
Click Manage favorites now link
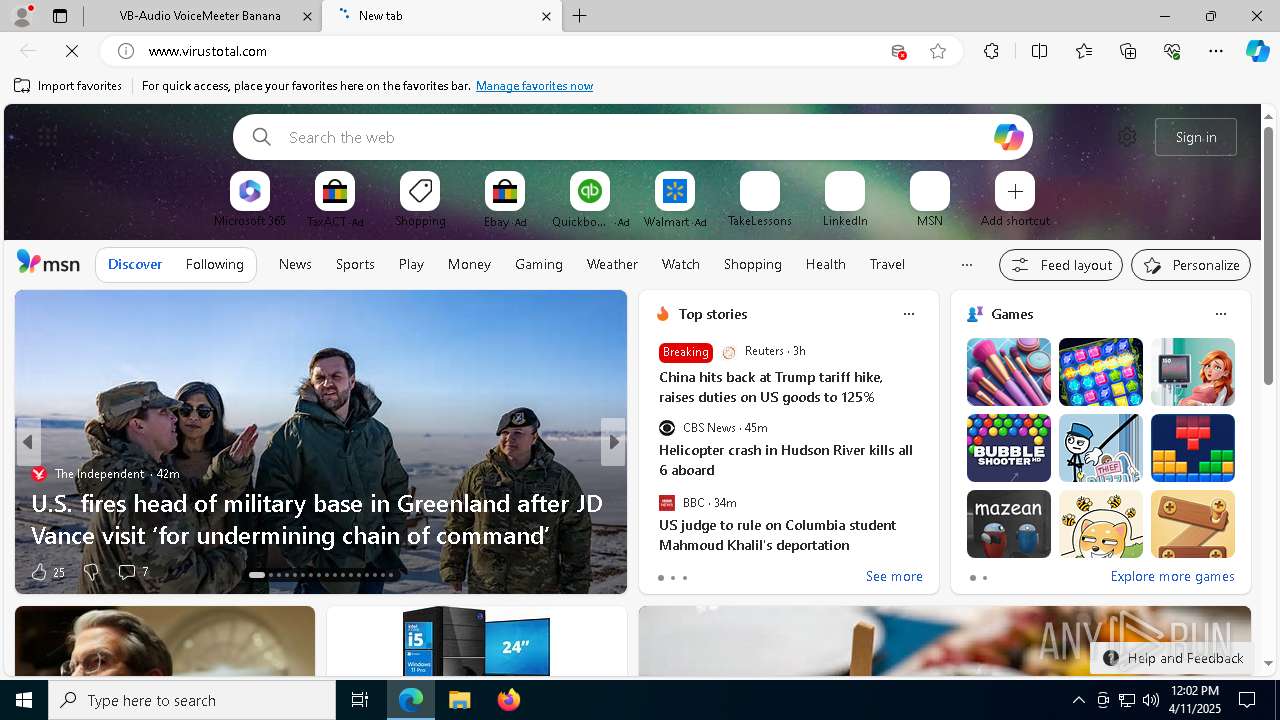click(534, 86)
